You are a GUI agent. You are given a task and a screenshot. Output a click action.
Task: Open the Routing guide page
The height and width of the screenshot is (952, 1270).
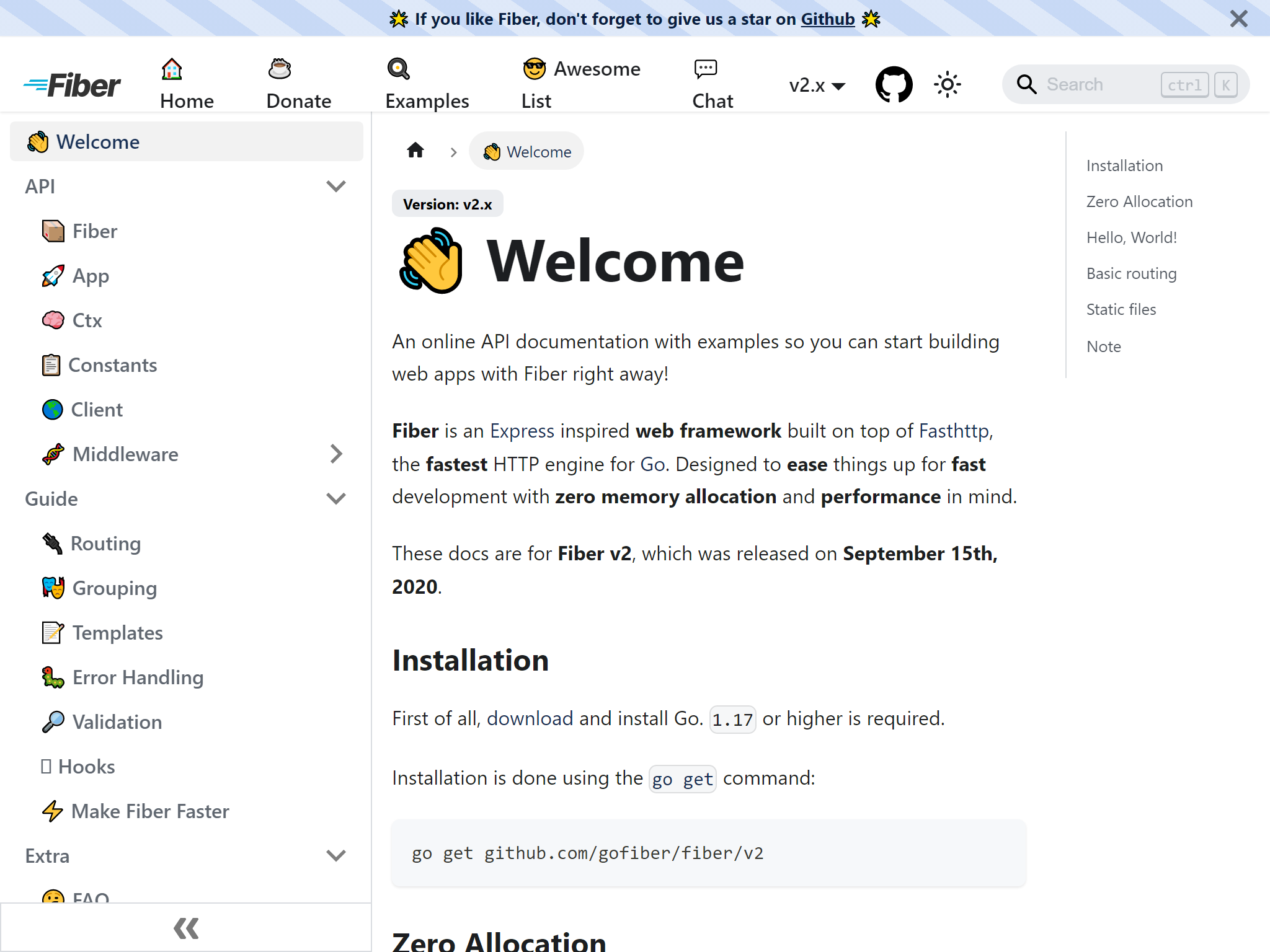point(105,544)
